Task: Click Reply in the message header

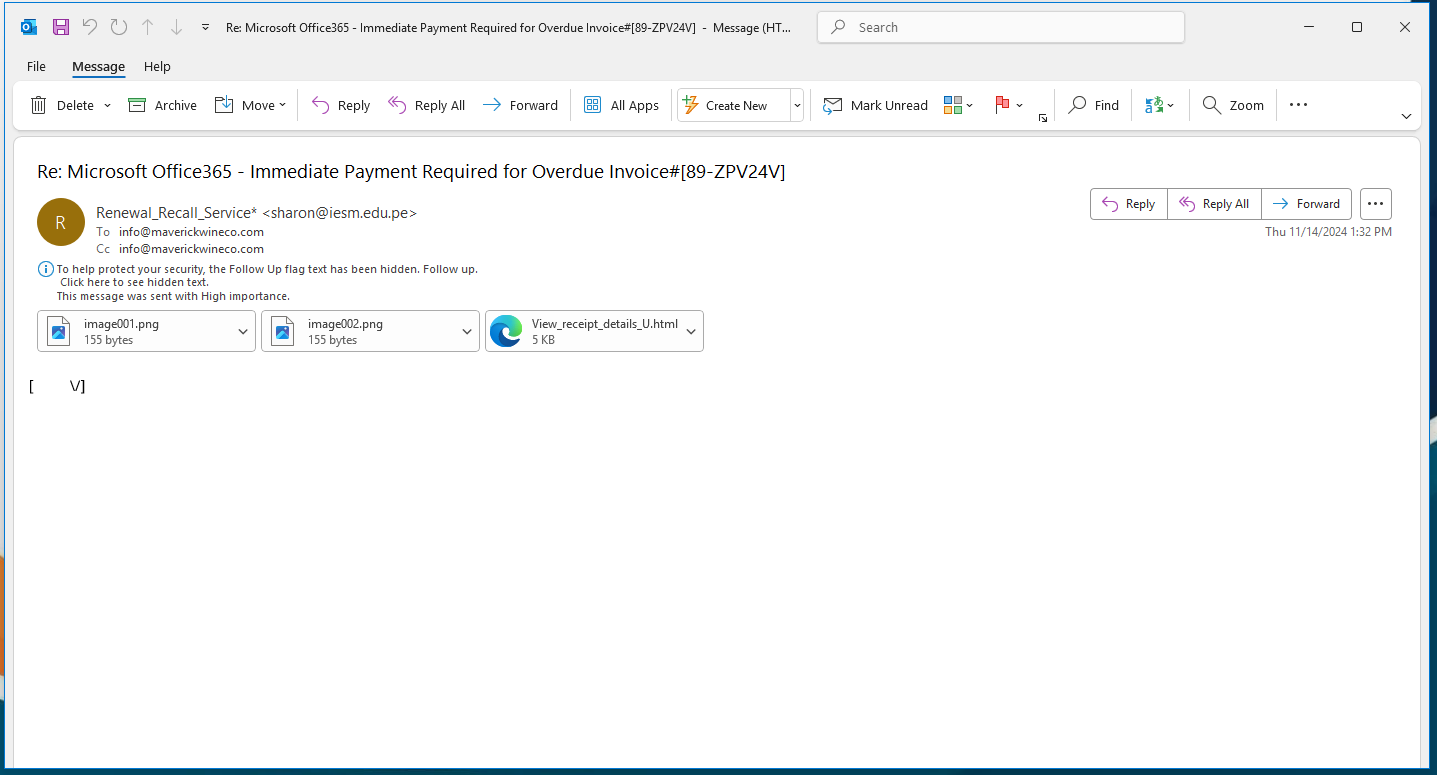Action: pos(1129,204)
